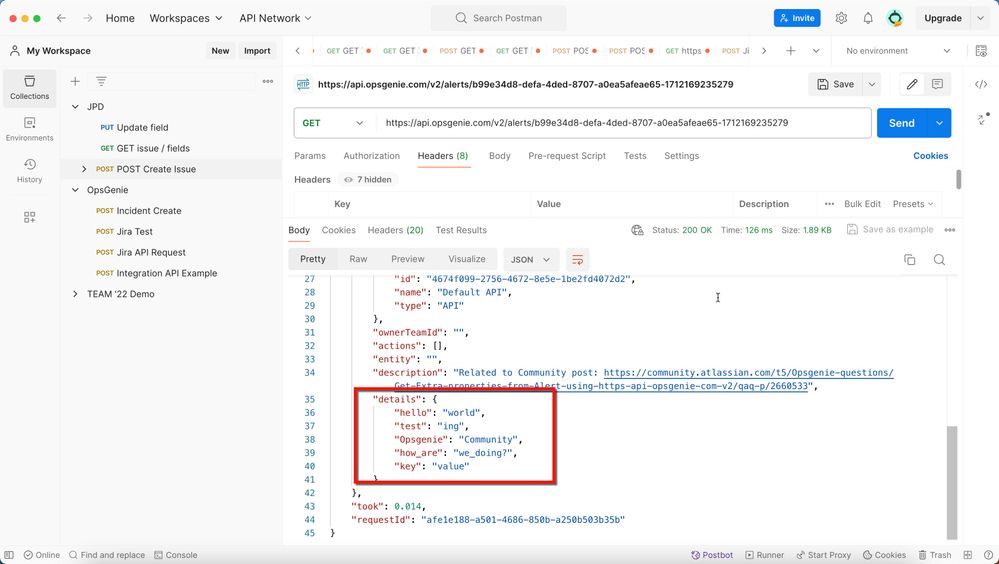Open the Save options arrow

pos(872,84)
